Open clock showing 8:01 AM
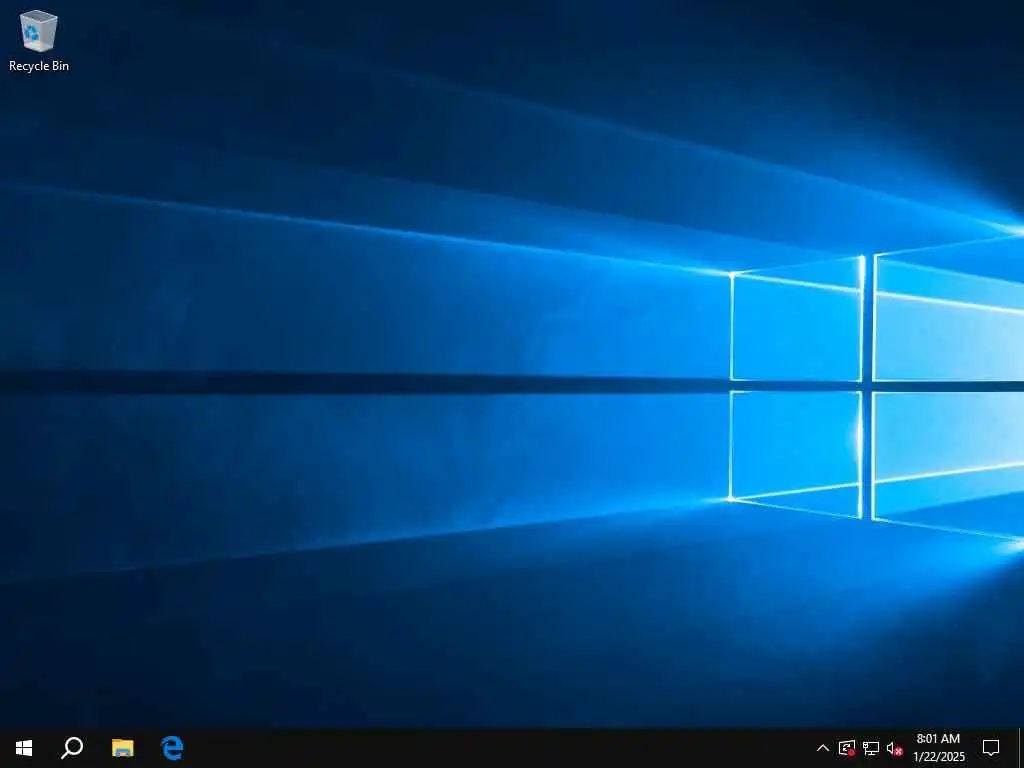The height and width of the screenshot is (768, 1024). coord(938,748)
